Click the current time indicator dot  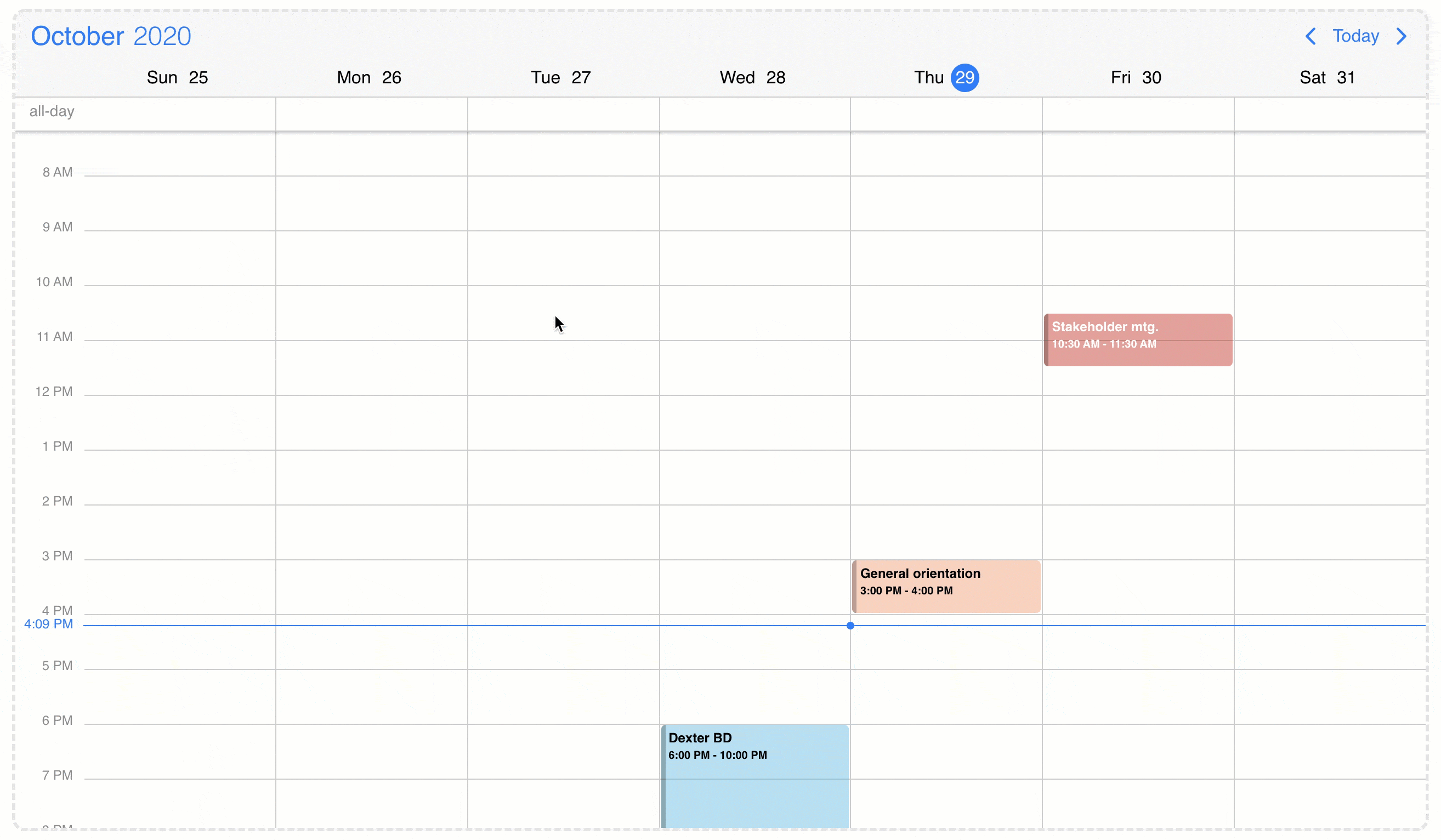tap(850, 626)
